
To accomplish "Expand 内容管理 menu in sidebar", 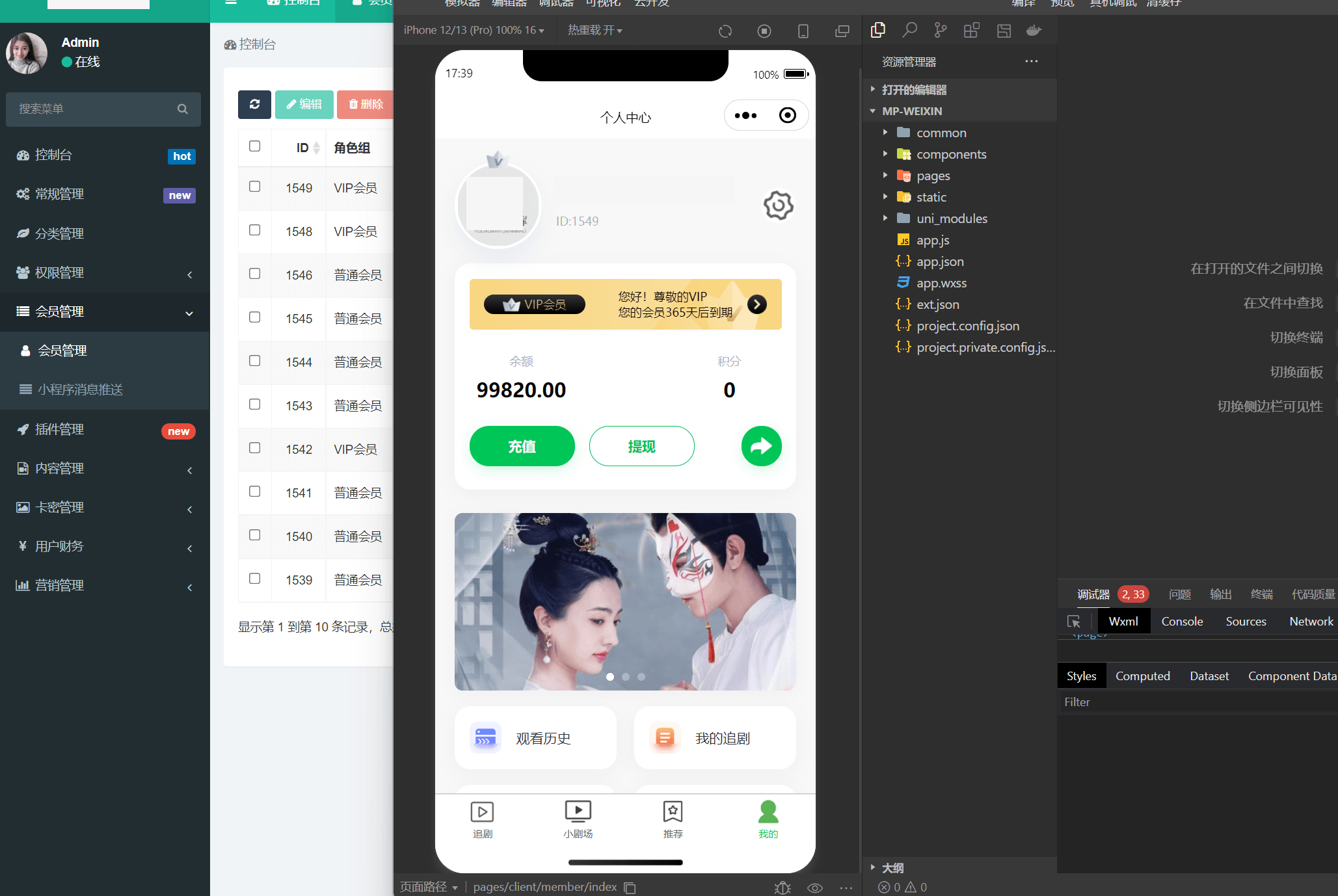I will click(x=100, y=467).
